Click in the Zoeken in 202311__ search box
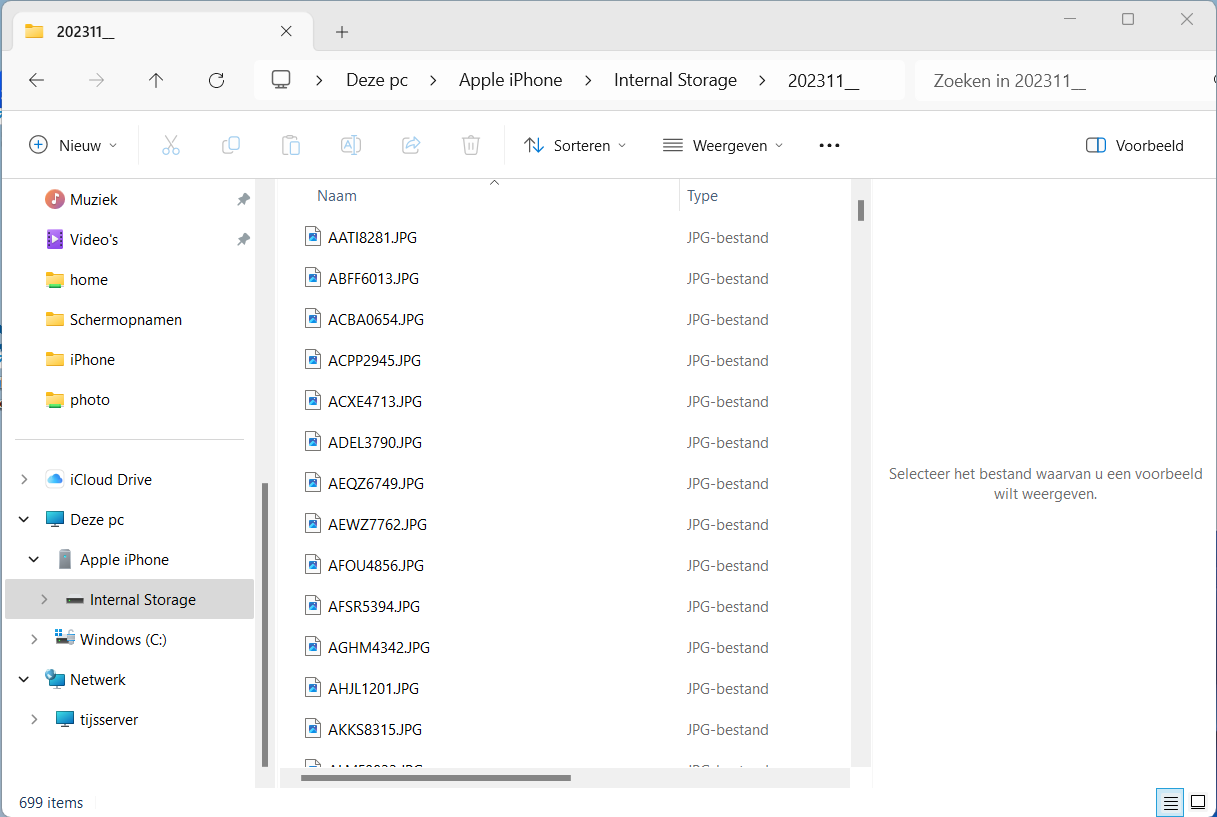This screenshot has height=817, width=1217. [1060, 81]
